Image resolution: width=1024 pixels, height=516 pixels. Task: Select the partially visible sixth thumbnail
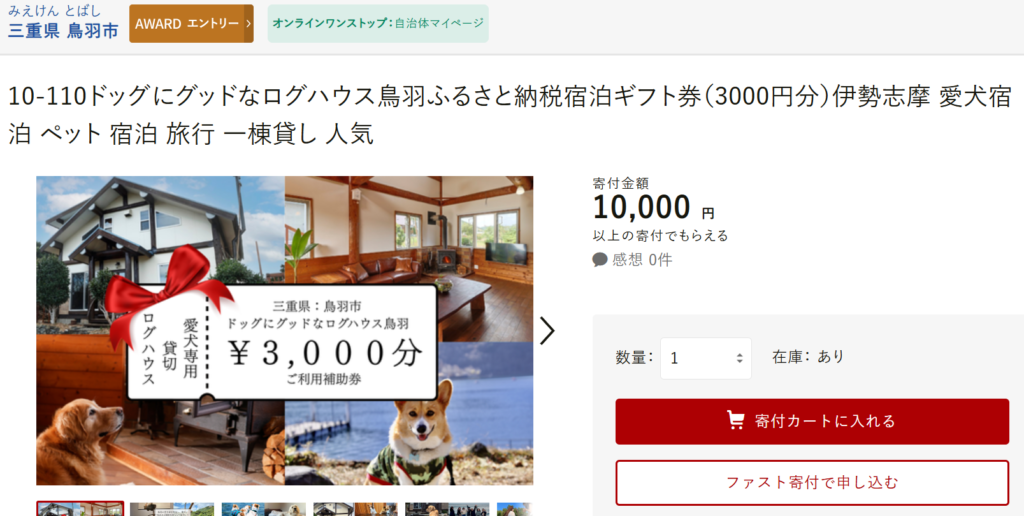[515, 509]
